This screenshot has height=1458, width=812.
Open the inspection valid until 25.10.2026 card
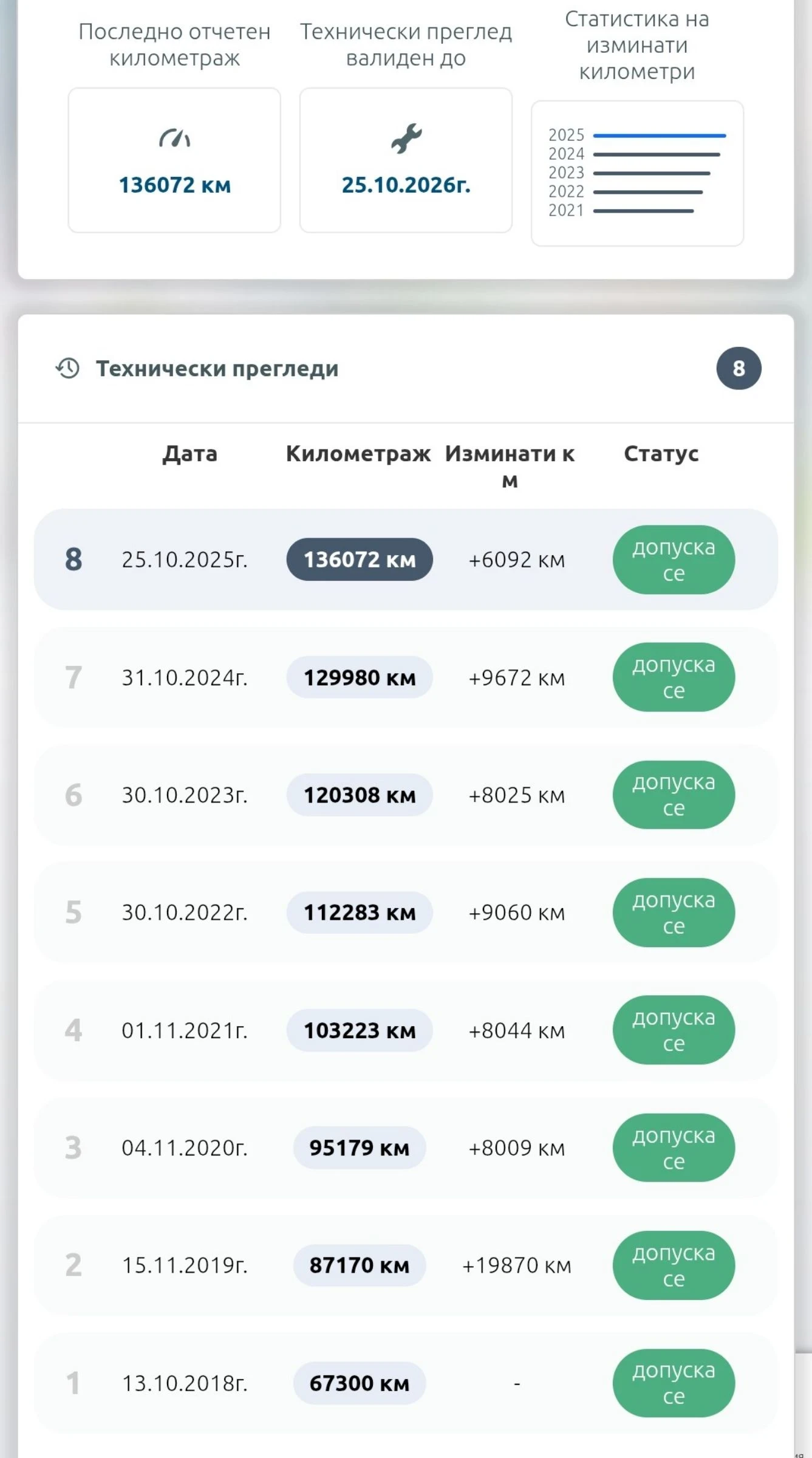(406, 160)
